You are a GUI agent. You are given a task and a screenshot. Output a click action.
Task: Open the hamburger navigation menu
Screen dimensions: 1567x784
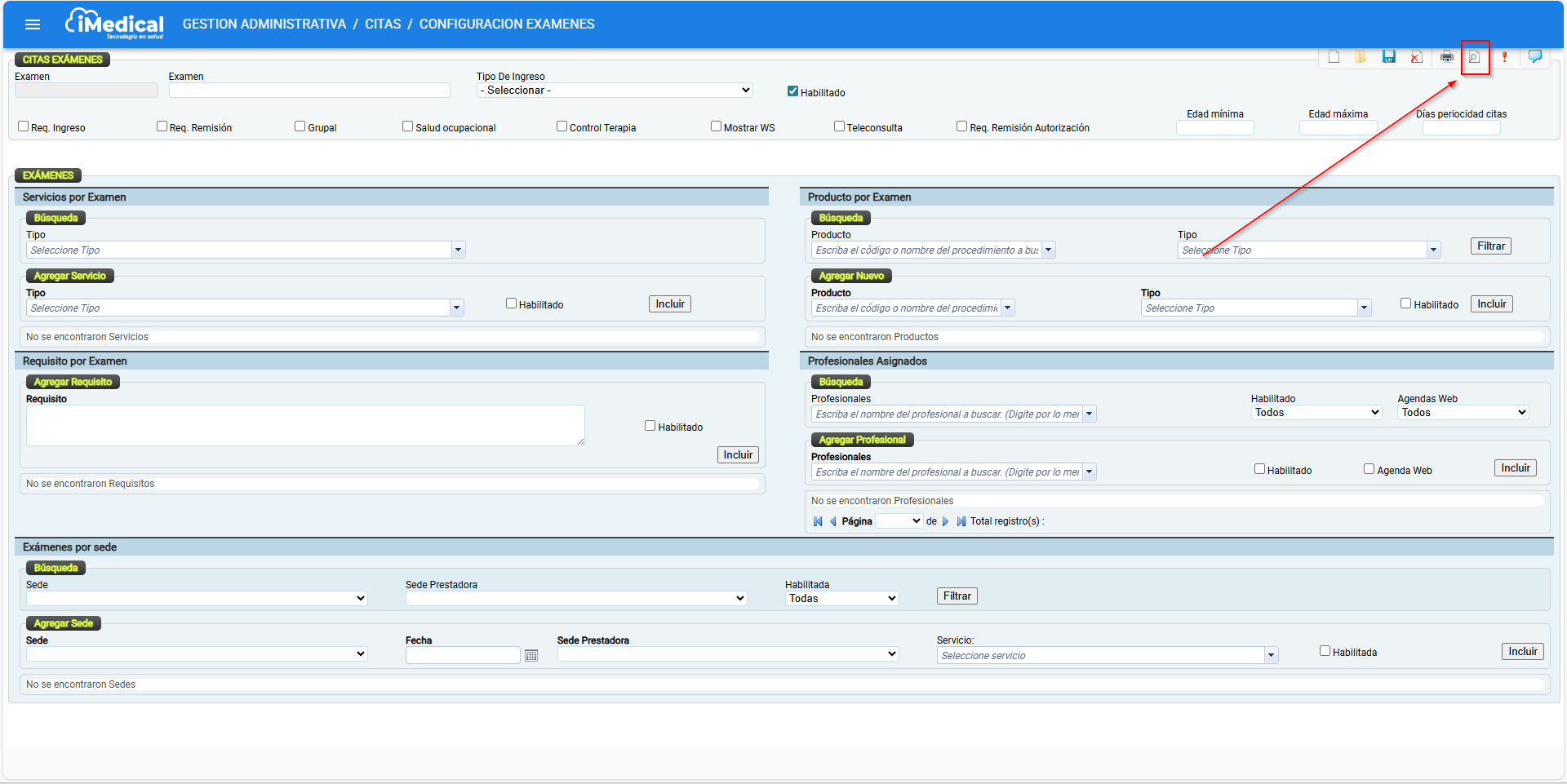click(33, 24)
